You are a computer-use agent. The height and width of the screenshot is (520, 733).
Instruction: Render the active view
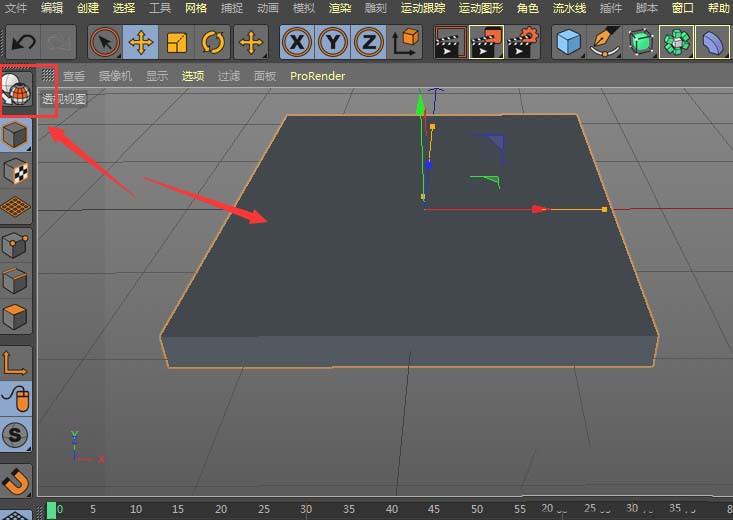pyautogui.click(x=450, y=43)
